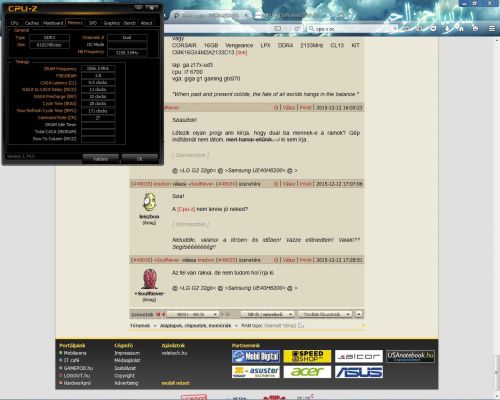Click the up arrow button in üzenetek bar

[359, 314]
